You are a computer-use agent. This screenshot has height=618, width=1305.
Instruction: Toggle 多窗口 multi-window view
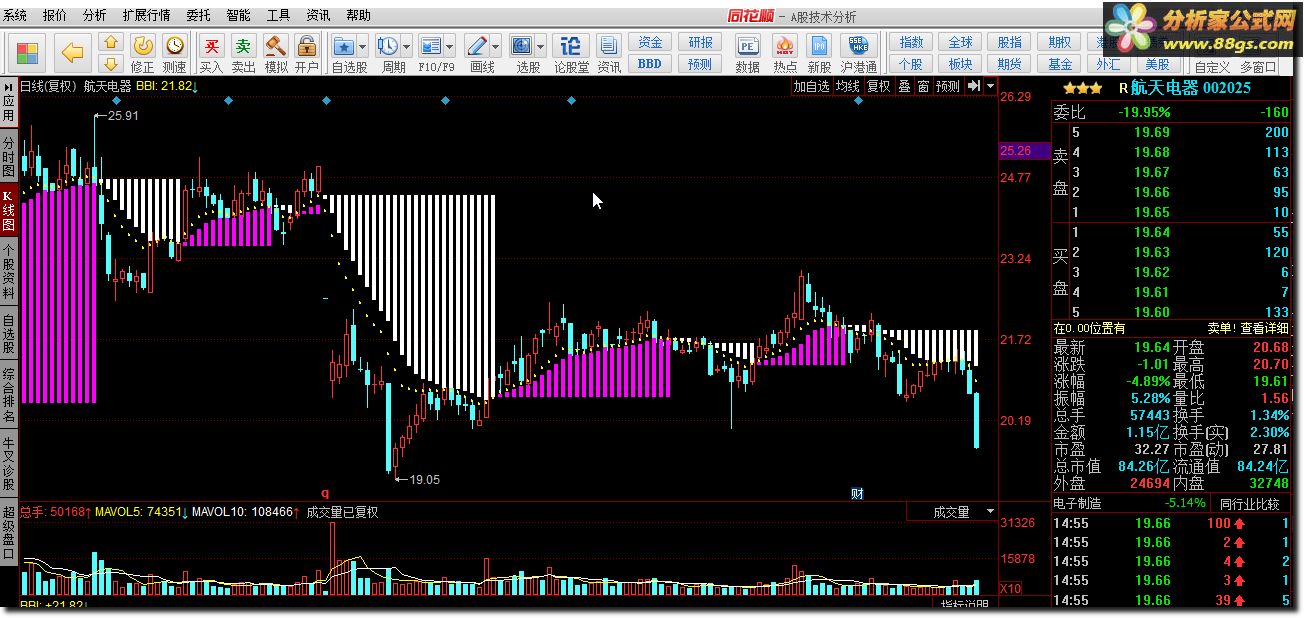point(1257,67)
